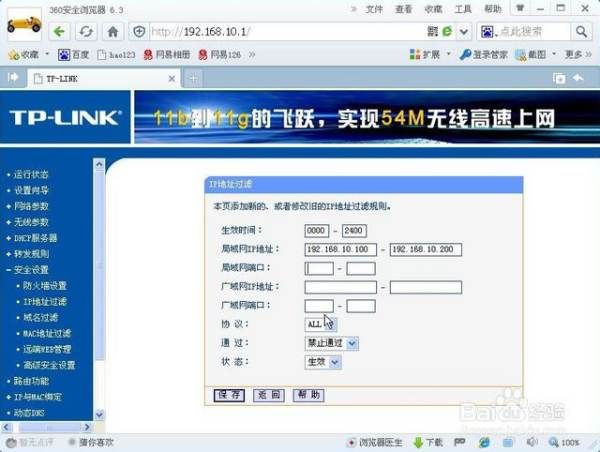600x452 pixels.
Task: Open the 通过 禁止通过 dropdown
Action: [x=332, y=343]
